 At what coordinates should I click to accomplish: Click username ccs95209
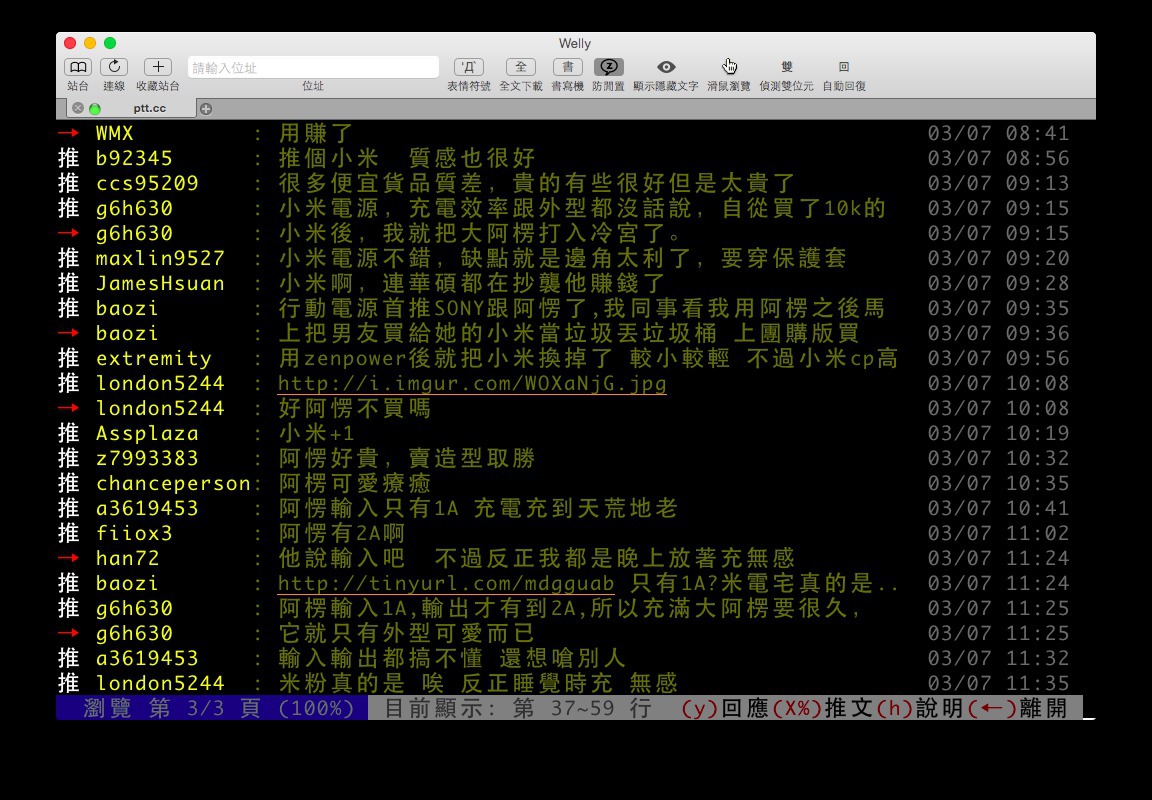coord(147,184)
